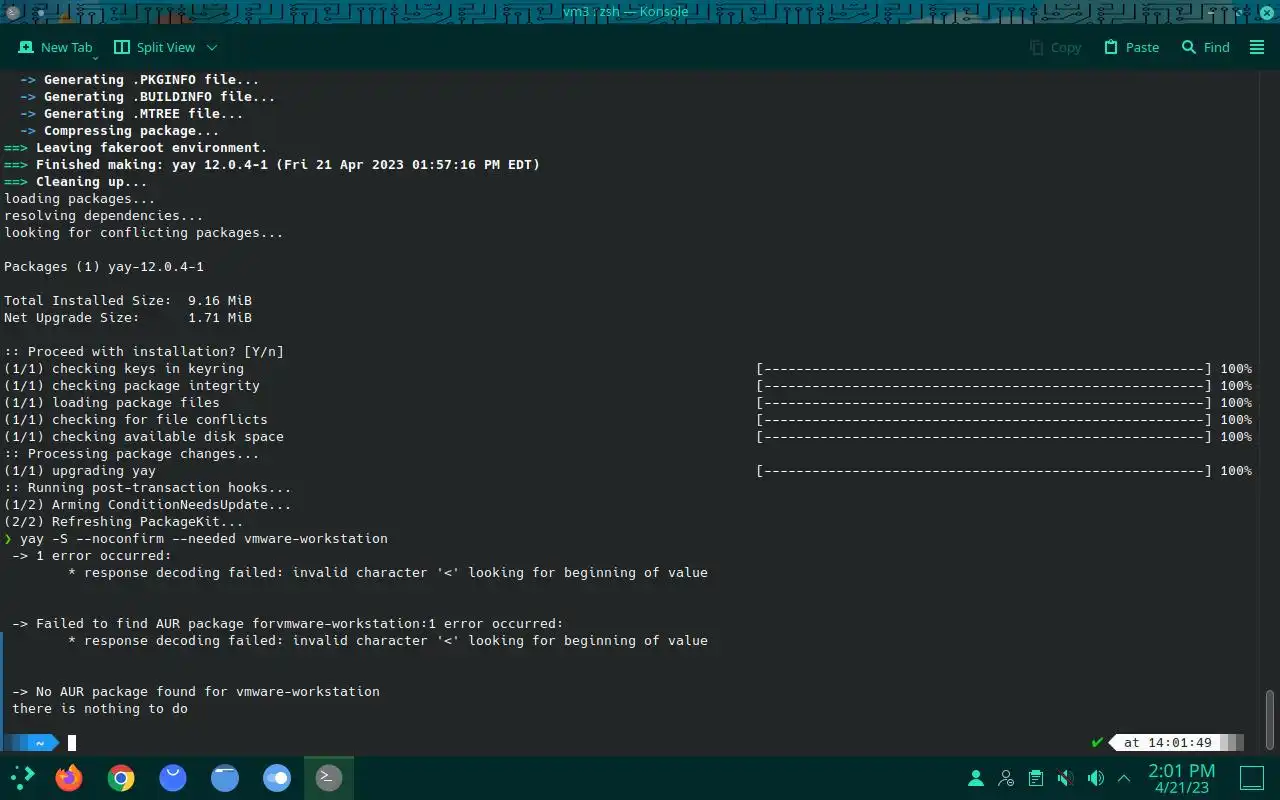This screenshot has height=800, width=1280.
Task: Click 'looking for conflicting packages...' line
Action: [144, 233]
